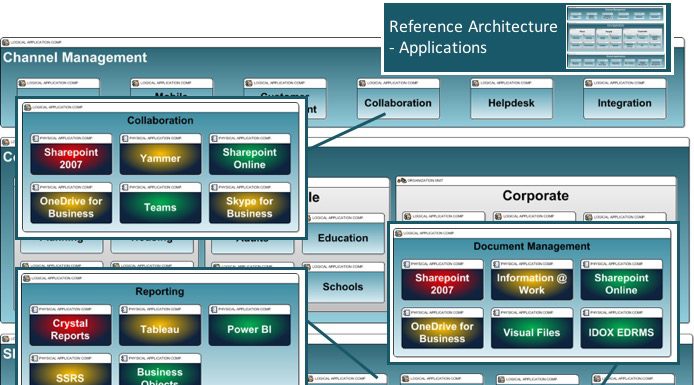The width and height of the screenshot is (694, 385).
Task: Click the Corporate organization unit icon
Action: point(401,181)
